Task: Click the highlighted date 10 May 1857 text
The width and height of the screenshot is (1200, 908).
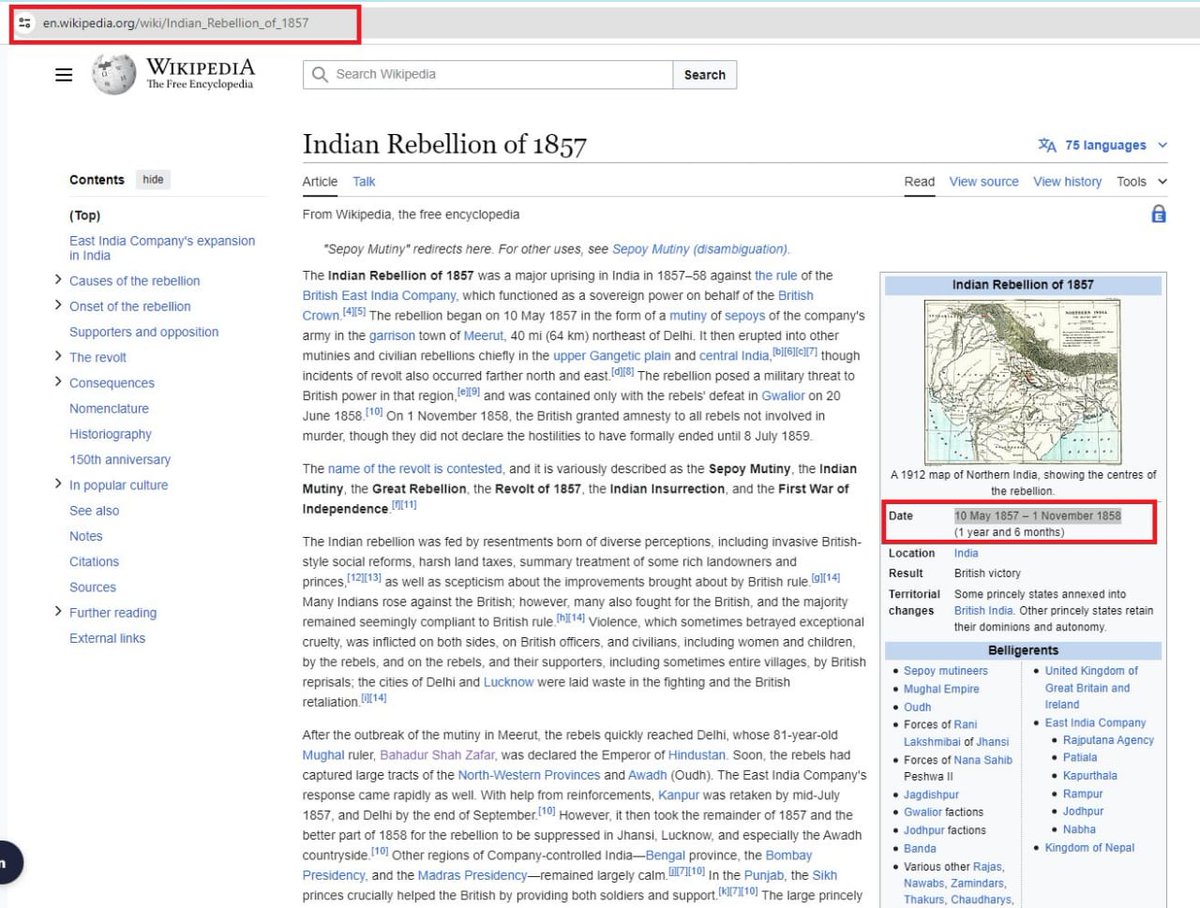Action: click(1037, 516)
